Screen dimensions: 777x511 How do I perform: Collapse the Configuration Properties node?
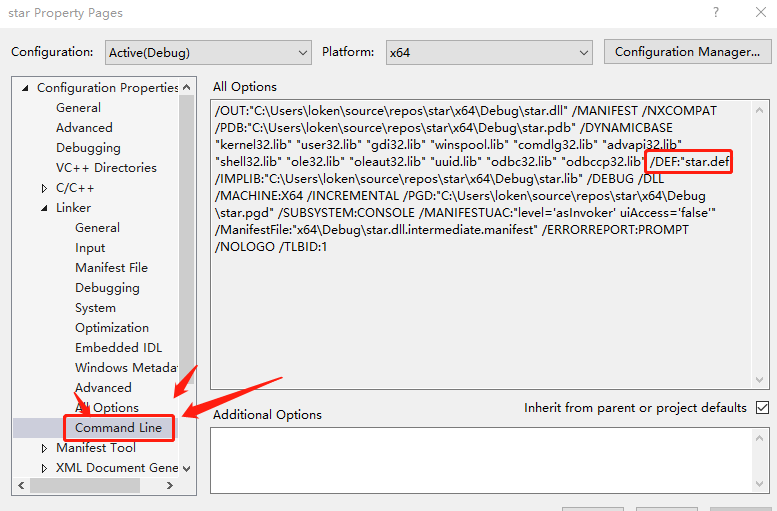coord(25,88)
